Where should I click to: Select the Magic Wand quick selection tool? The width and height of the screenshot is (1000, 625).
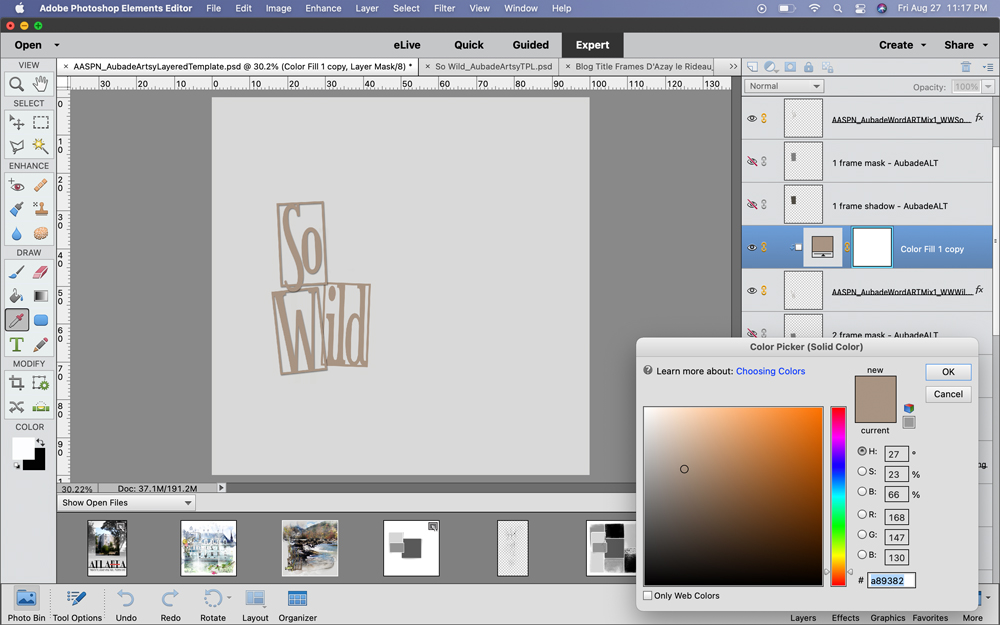[x=41, y=146]
